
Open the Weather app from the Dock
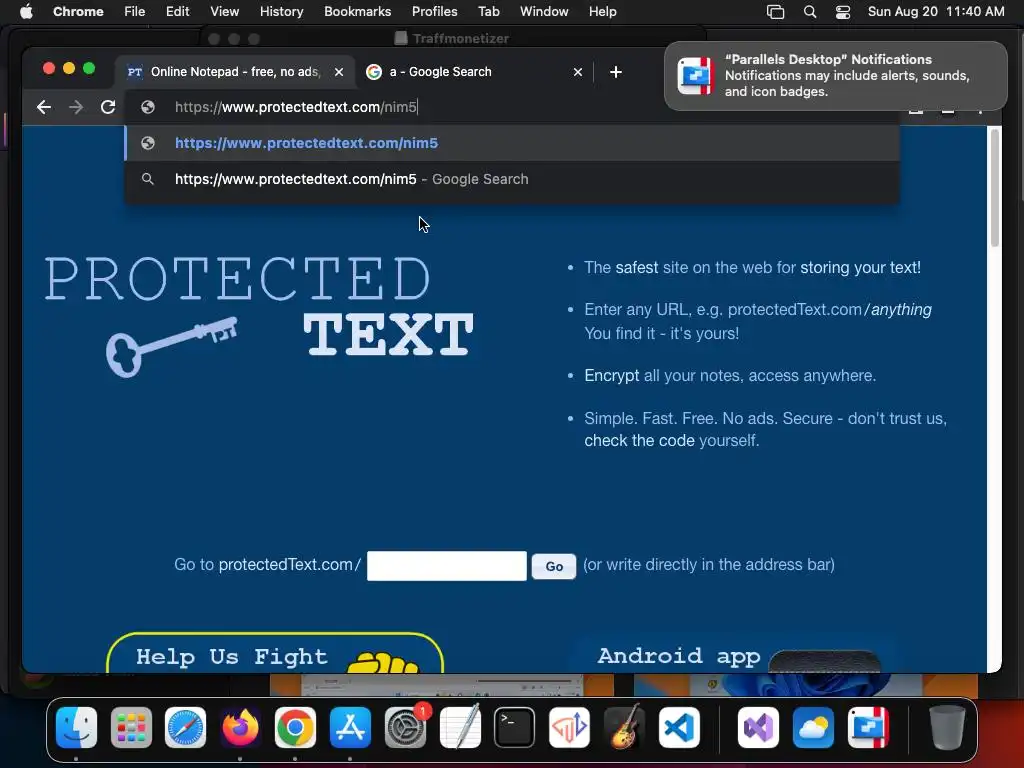(x=813, y=727)
